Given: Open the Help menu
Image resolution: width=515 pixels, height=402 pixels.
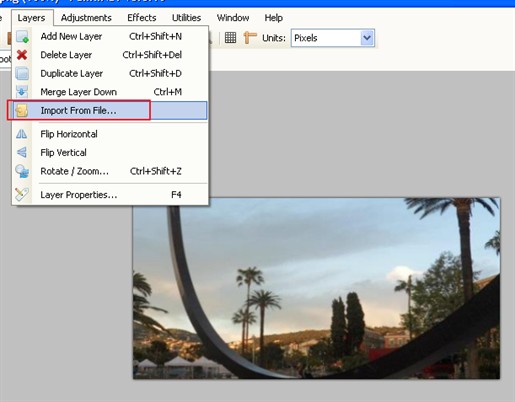Looking at the screenshot, I should [x=273, y=18].
